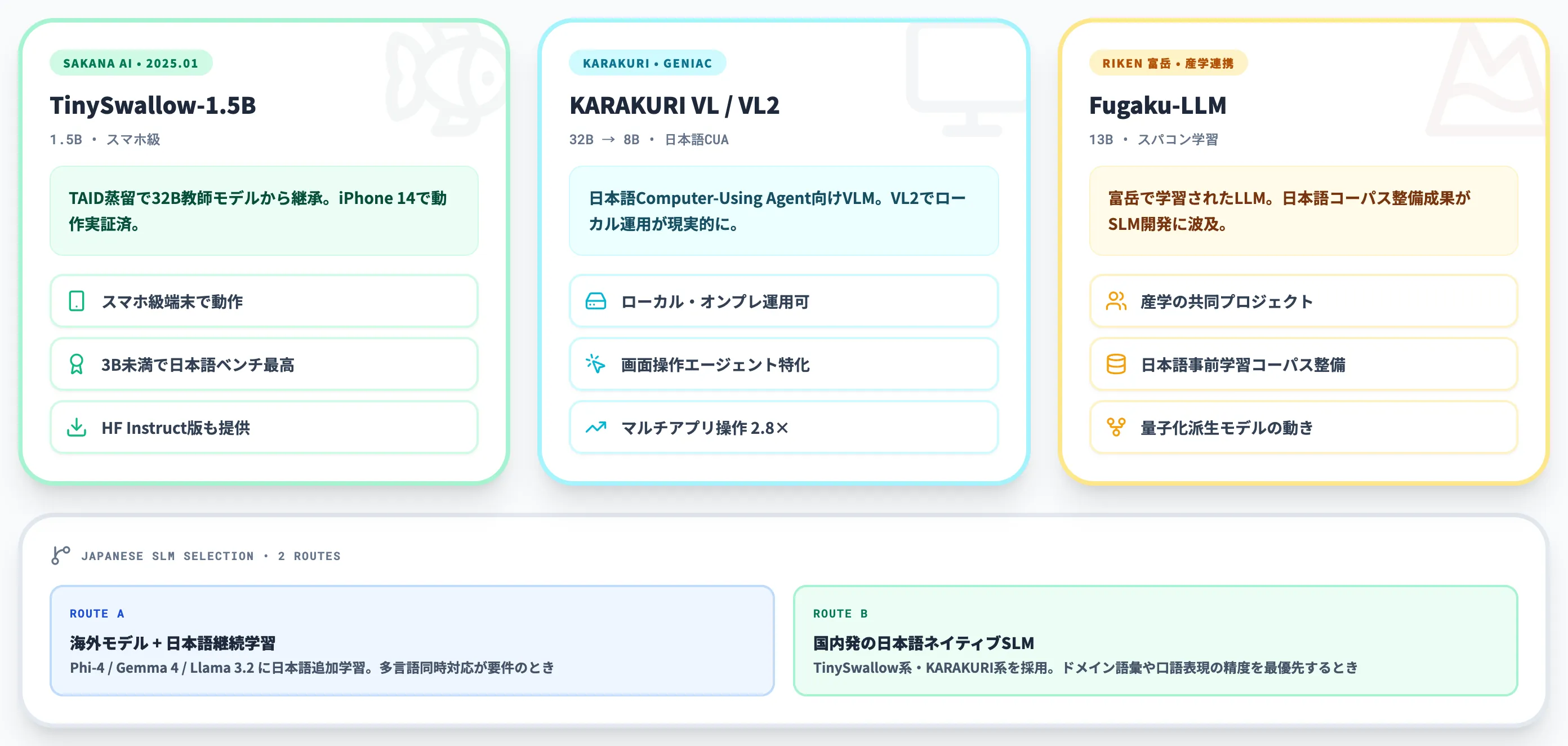Image resolution: width=1568 pixels, height=746 pixels.
Task: Click the trending-up icon beside マルチアプリ操作 2.8×
Action: (x=595, y=428)
